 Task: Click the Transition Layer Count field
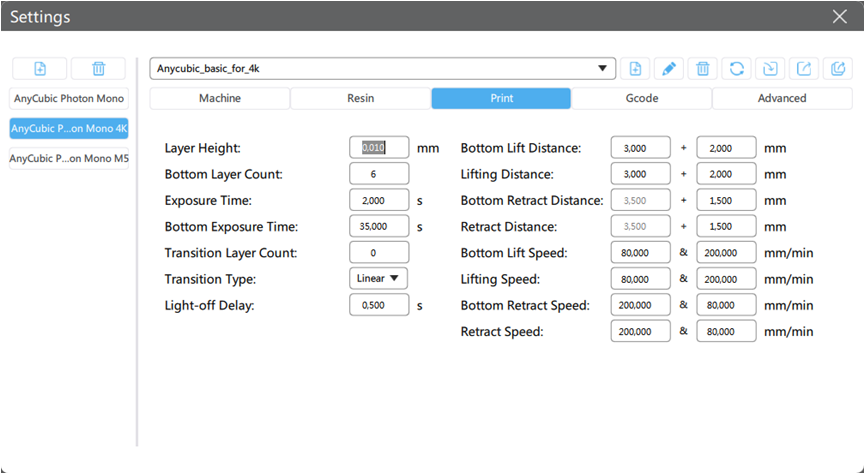click(379, 253)
